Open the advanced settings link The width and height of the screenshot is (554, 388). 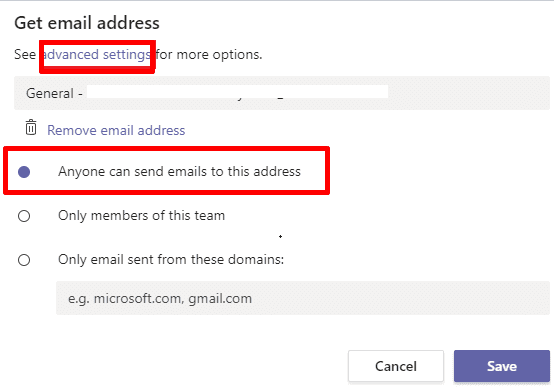click(96, 54)
